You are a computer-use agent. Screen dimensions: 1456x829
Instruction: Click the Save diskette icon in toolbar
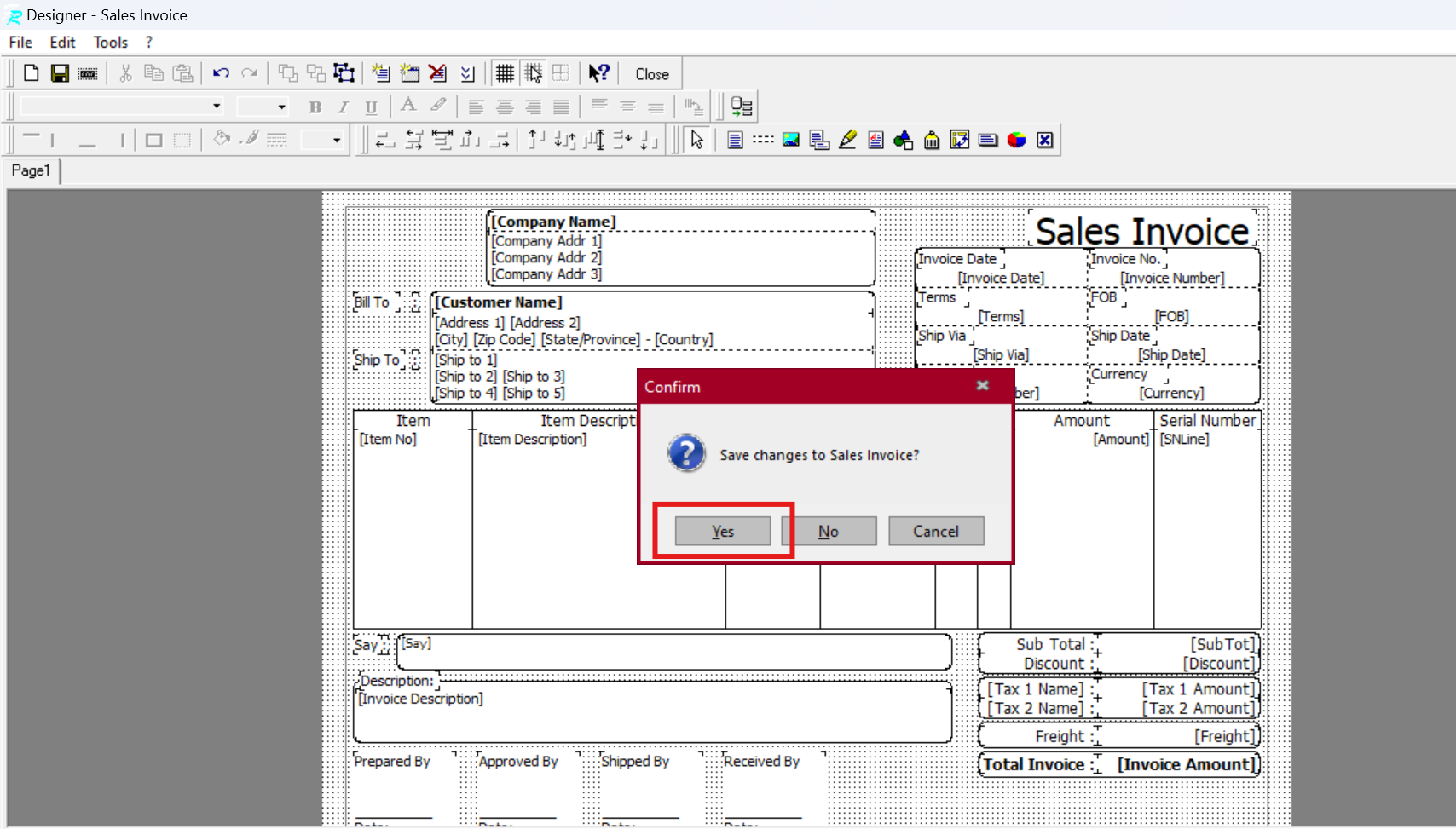pos(60,73)
